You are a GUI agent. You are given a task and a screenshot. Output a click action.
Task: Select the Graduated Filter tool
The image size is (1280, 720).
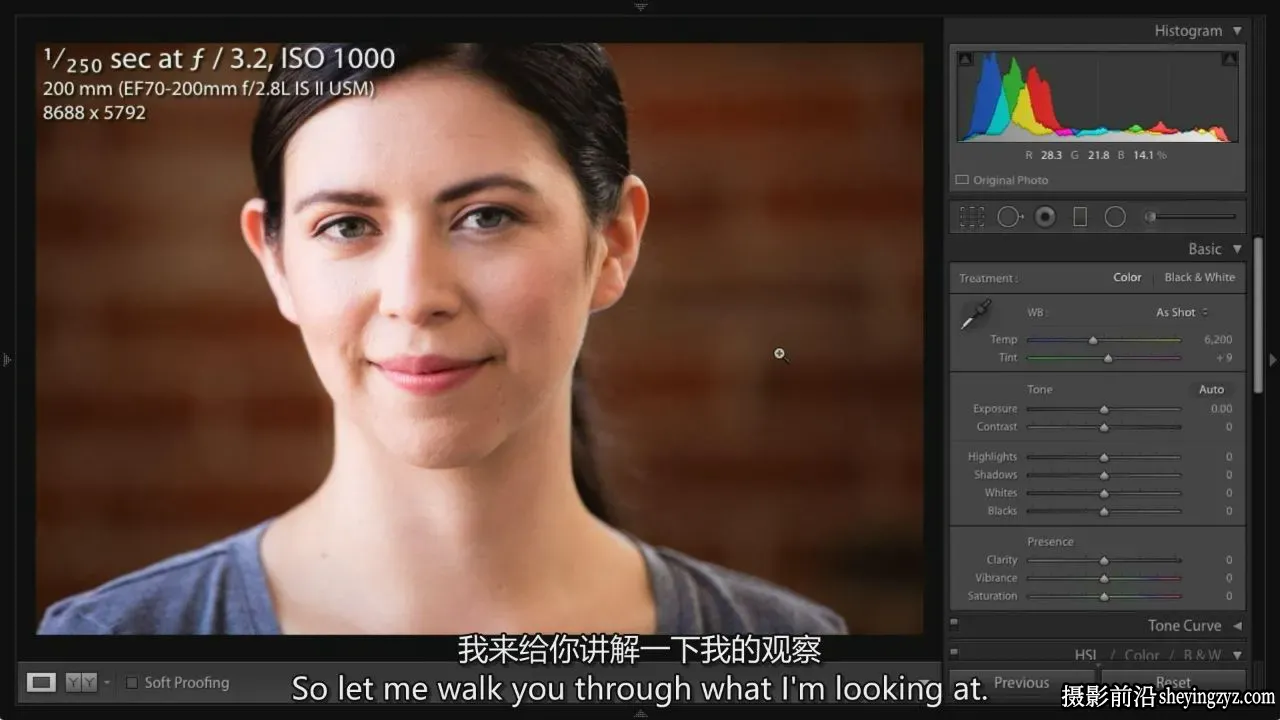(x=1080, y=217)
